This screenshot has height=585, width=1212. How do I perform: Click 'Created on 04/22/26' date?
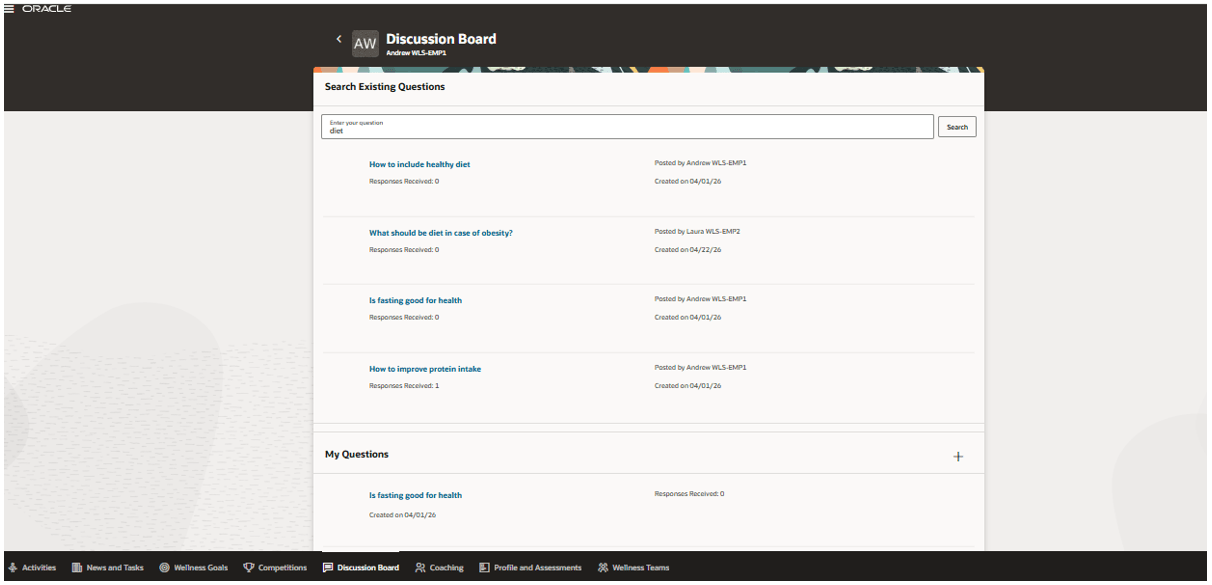tap(688, 250)
